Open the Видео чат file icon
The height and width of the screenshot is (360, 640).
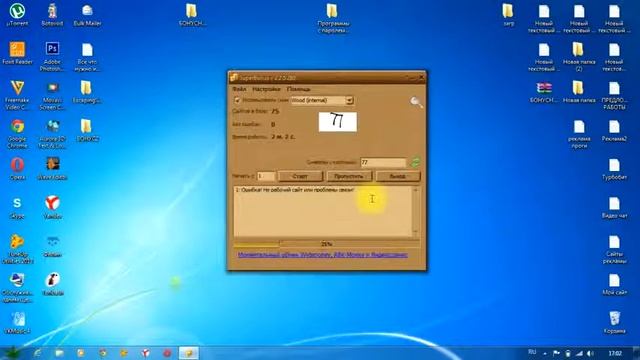pyautogui.click(x=614, y=207)
